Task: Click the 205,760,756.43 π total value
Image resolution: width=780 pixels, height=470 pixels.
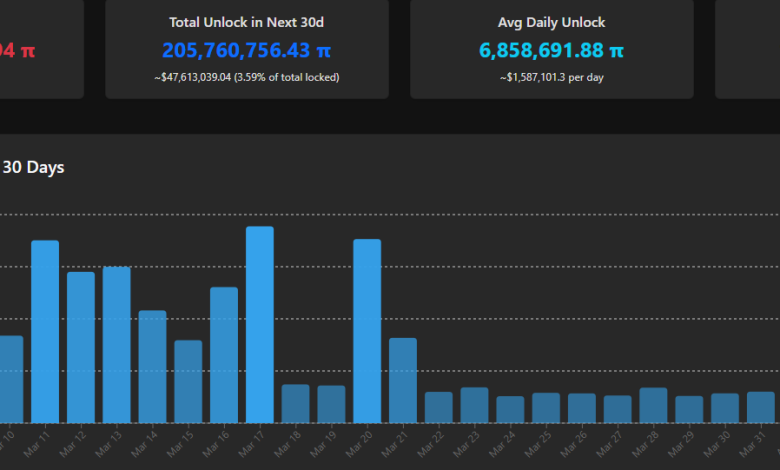Action: tap(246, 49)
